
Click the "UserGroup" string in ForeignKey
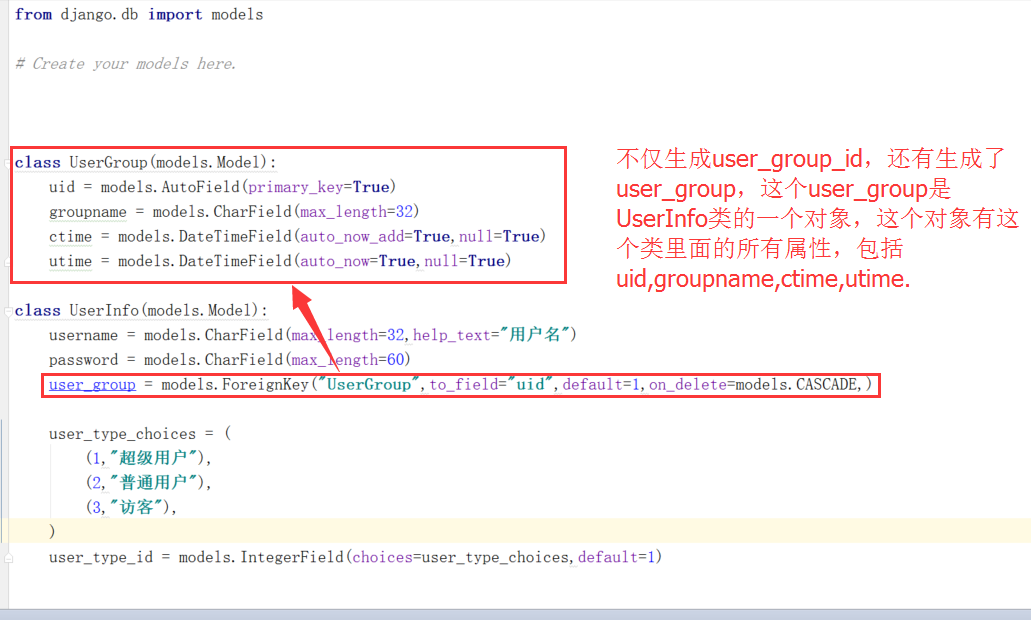tap(368, 384)
